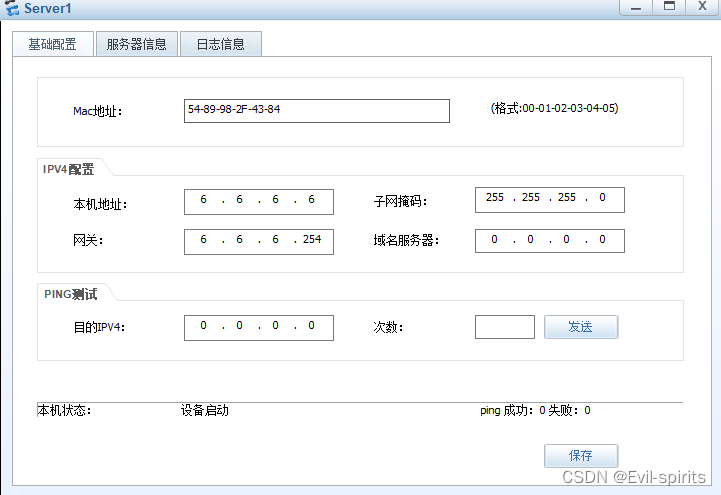
Task: Click the 保存 button
Action: pyautogui.click(x=581, y=455)
